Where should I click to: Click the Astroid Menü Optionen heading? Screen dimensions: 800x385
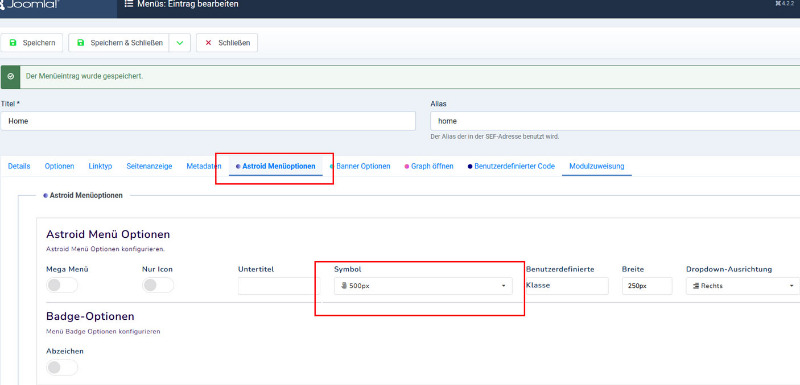tap(108, 235)
